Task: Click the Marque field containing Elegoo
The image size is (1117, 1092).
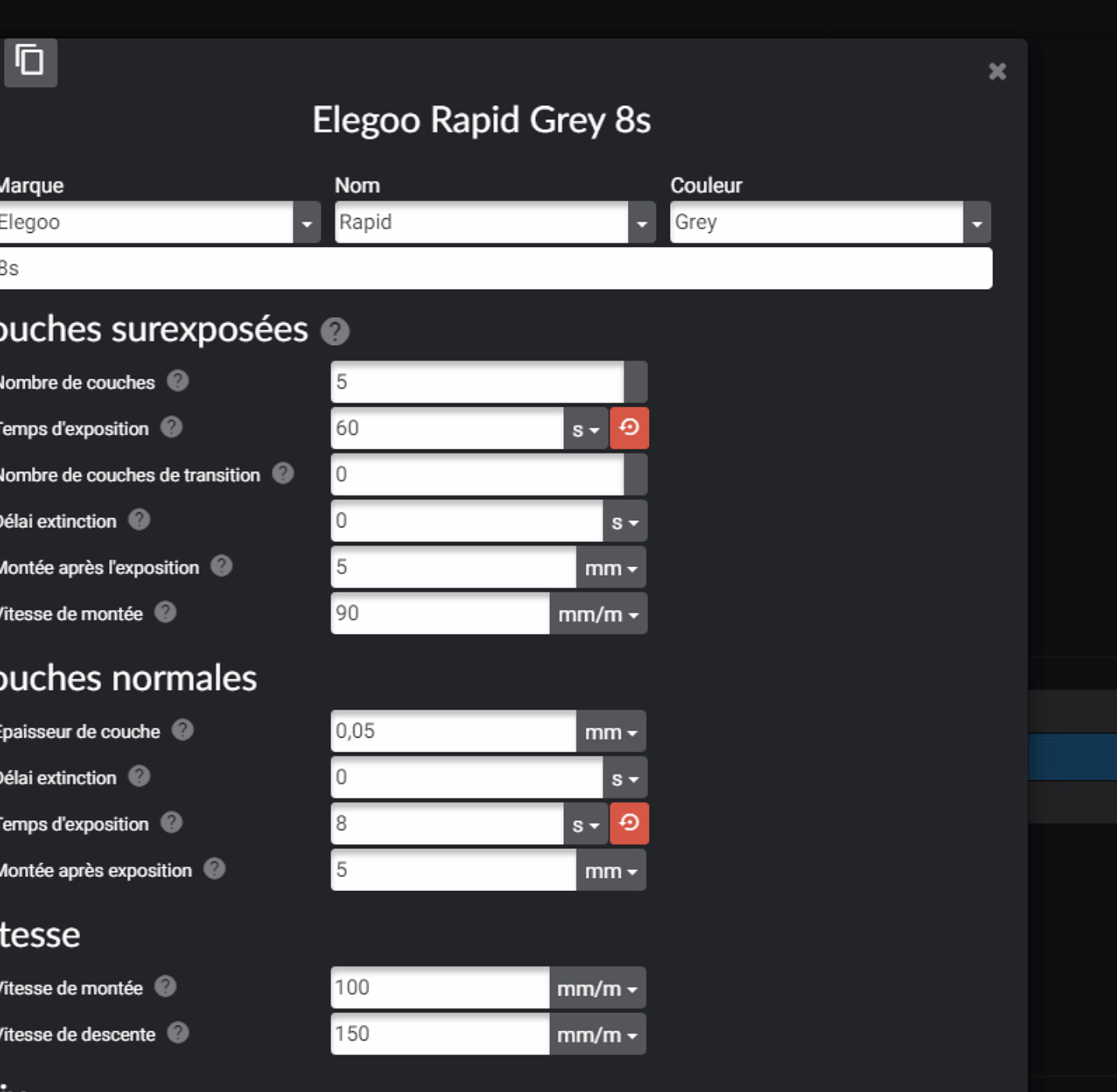Action: (x=145, y=223)
